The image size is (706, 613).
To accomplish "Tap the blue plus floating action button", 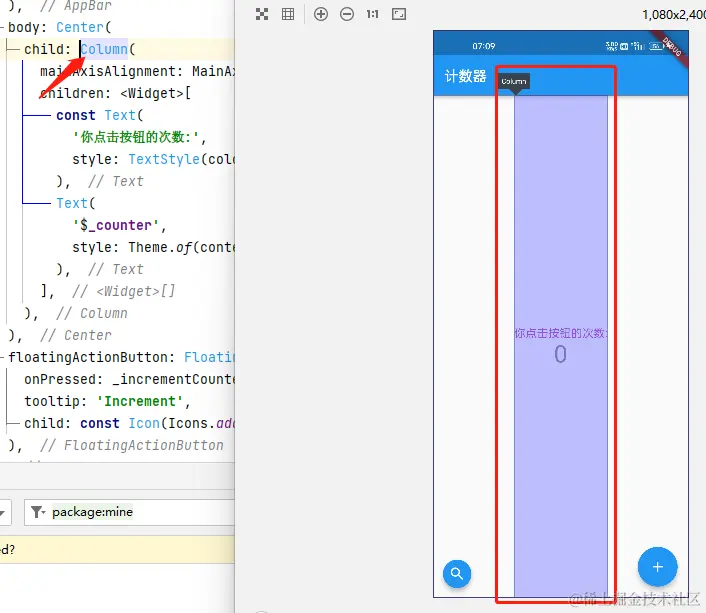I will click(657, 567).
